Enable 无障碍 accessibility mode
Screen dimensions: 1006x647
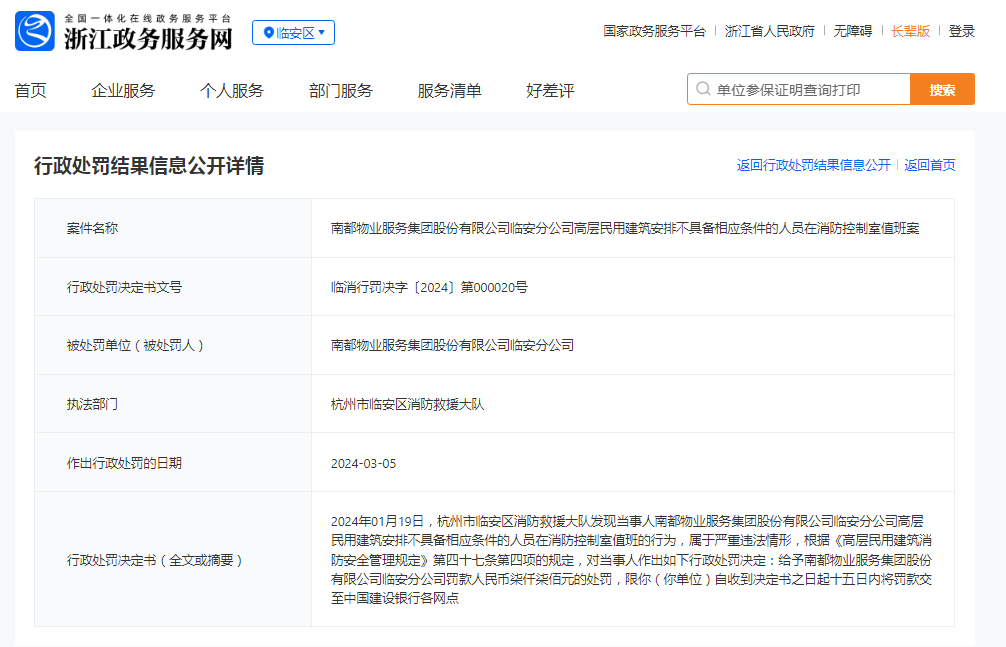point(853,31)
